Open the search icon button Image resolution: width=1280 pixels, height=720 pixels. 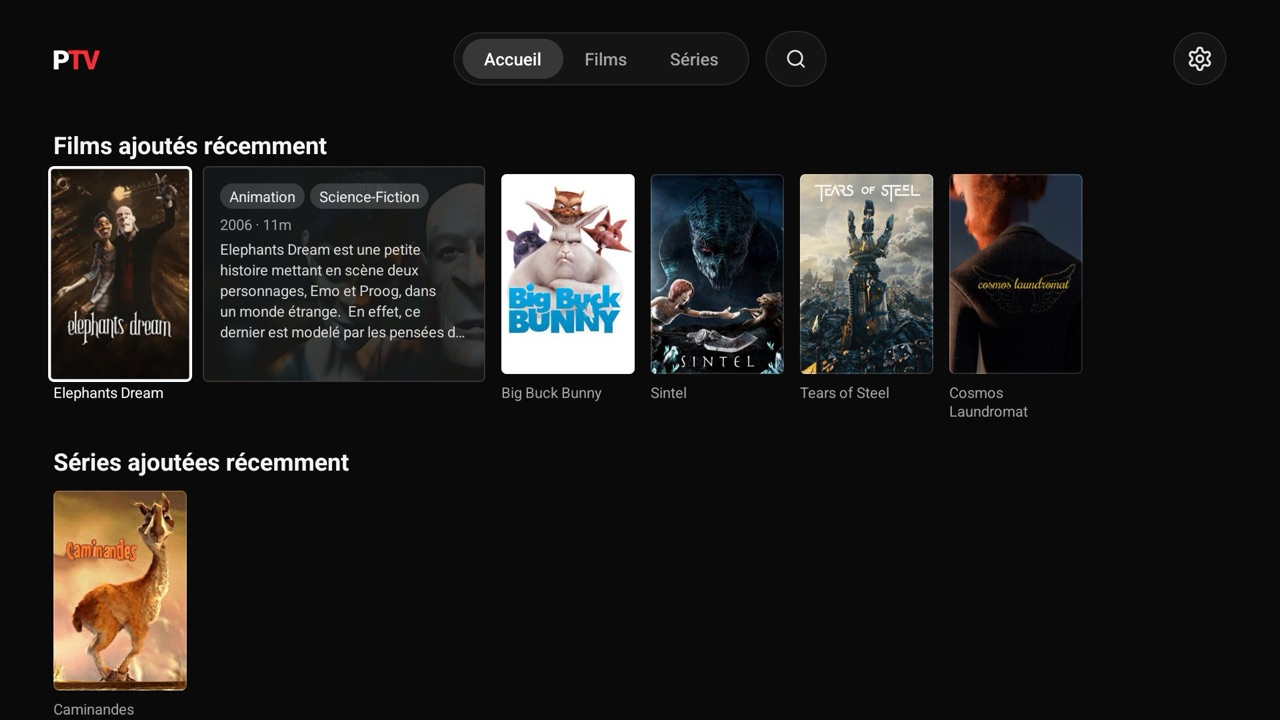pyautogui.click(x=796, y=59)
